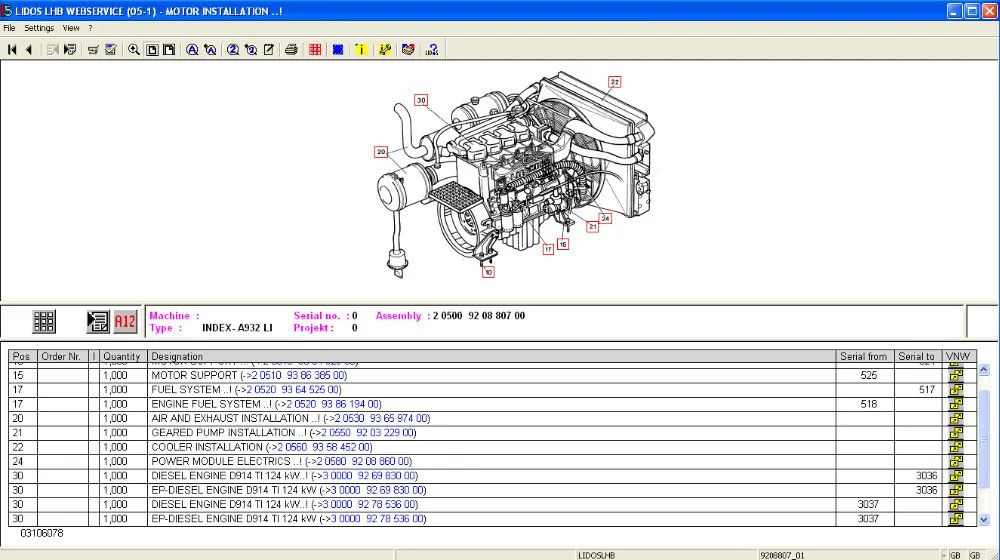Open the pencil note edit icon

coord(268,50)
